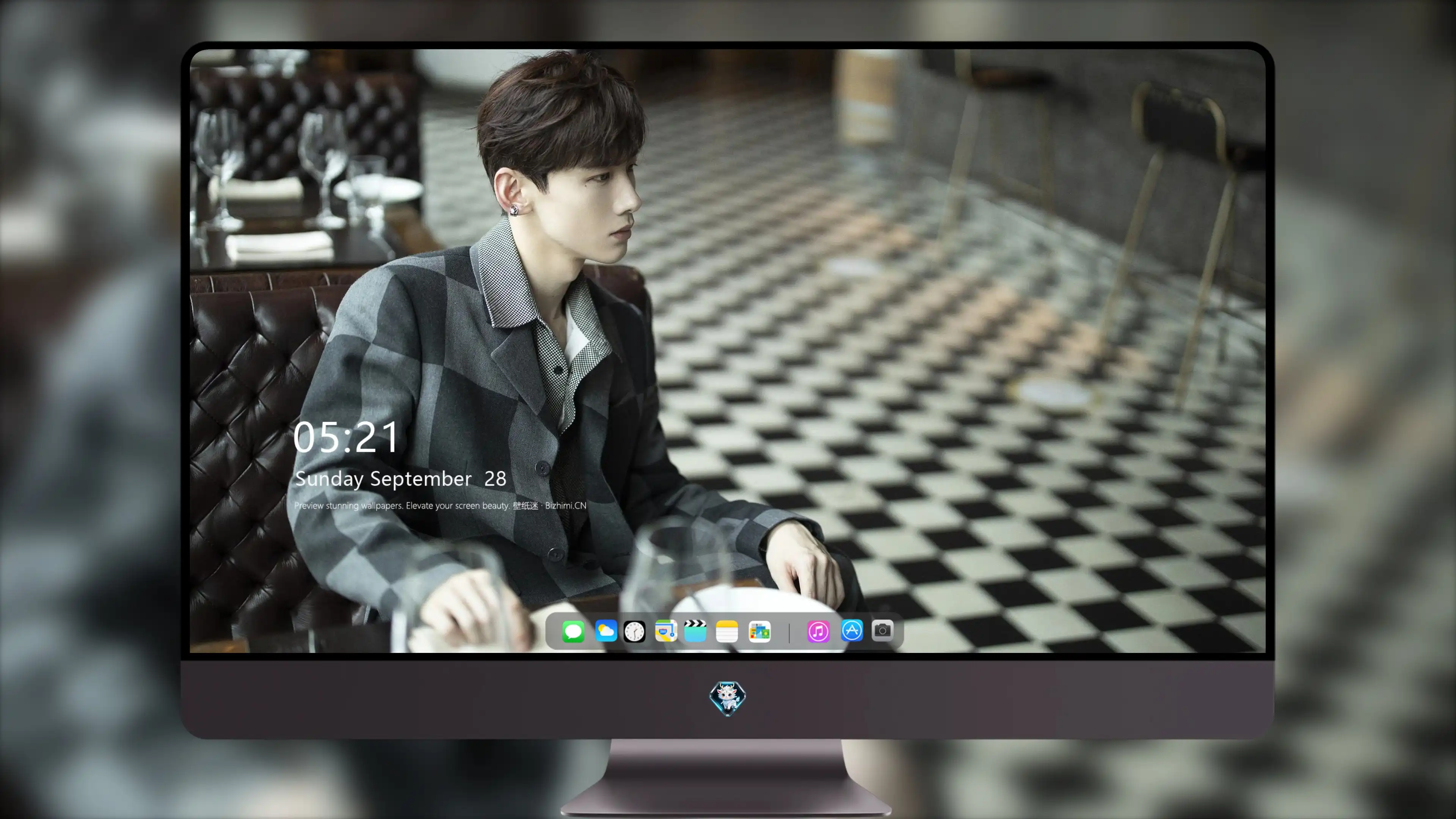
Task: Click the date Sunday September 28
Action: coord(401,479)
